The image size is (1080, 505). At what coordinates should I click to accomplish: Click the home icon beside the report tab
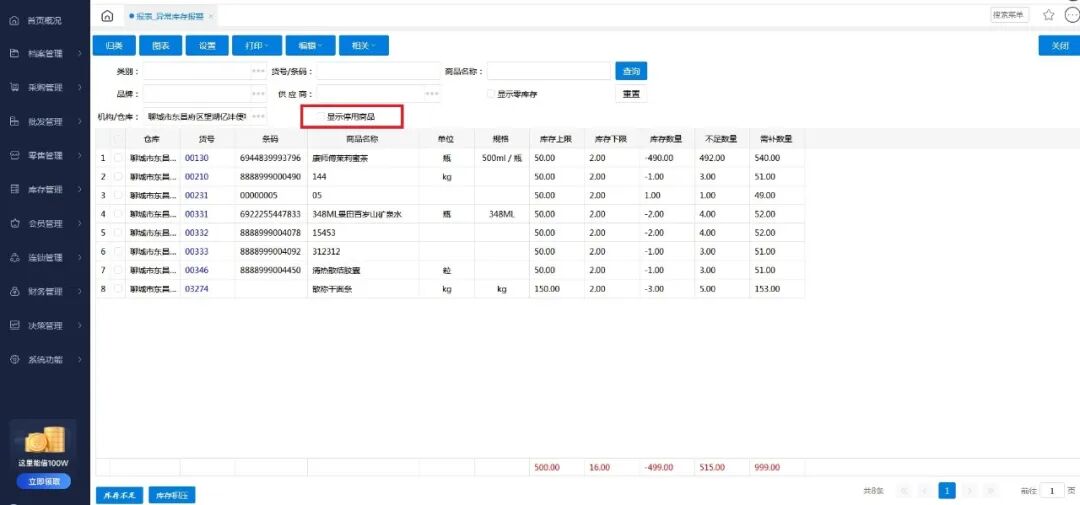(107, 16)
